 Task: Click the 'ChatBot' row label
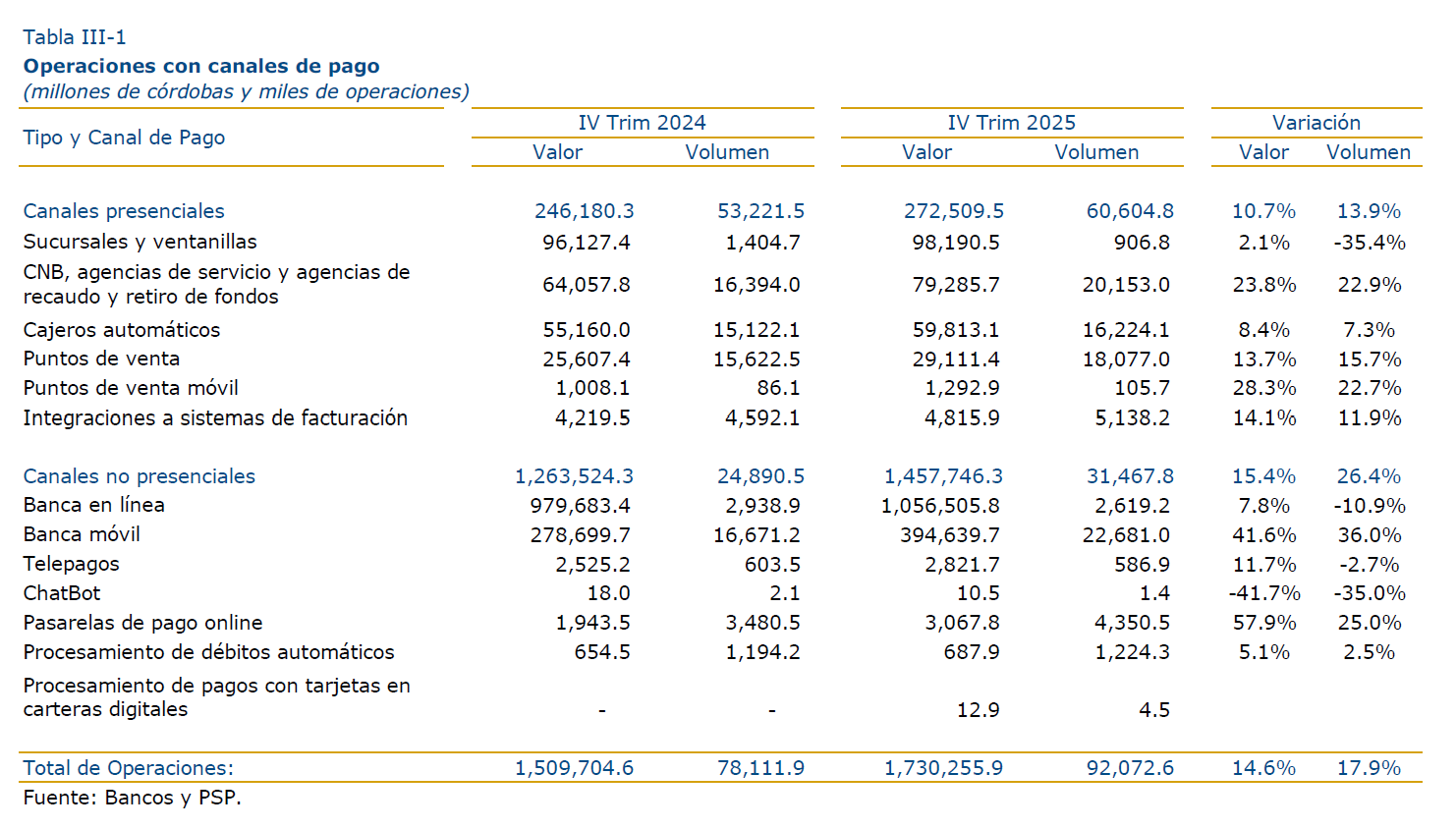click(x=62, y=593)
